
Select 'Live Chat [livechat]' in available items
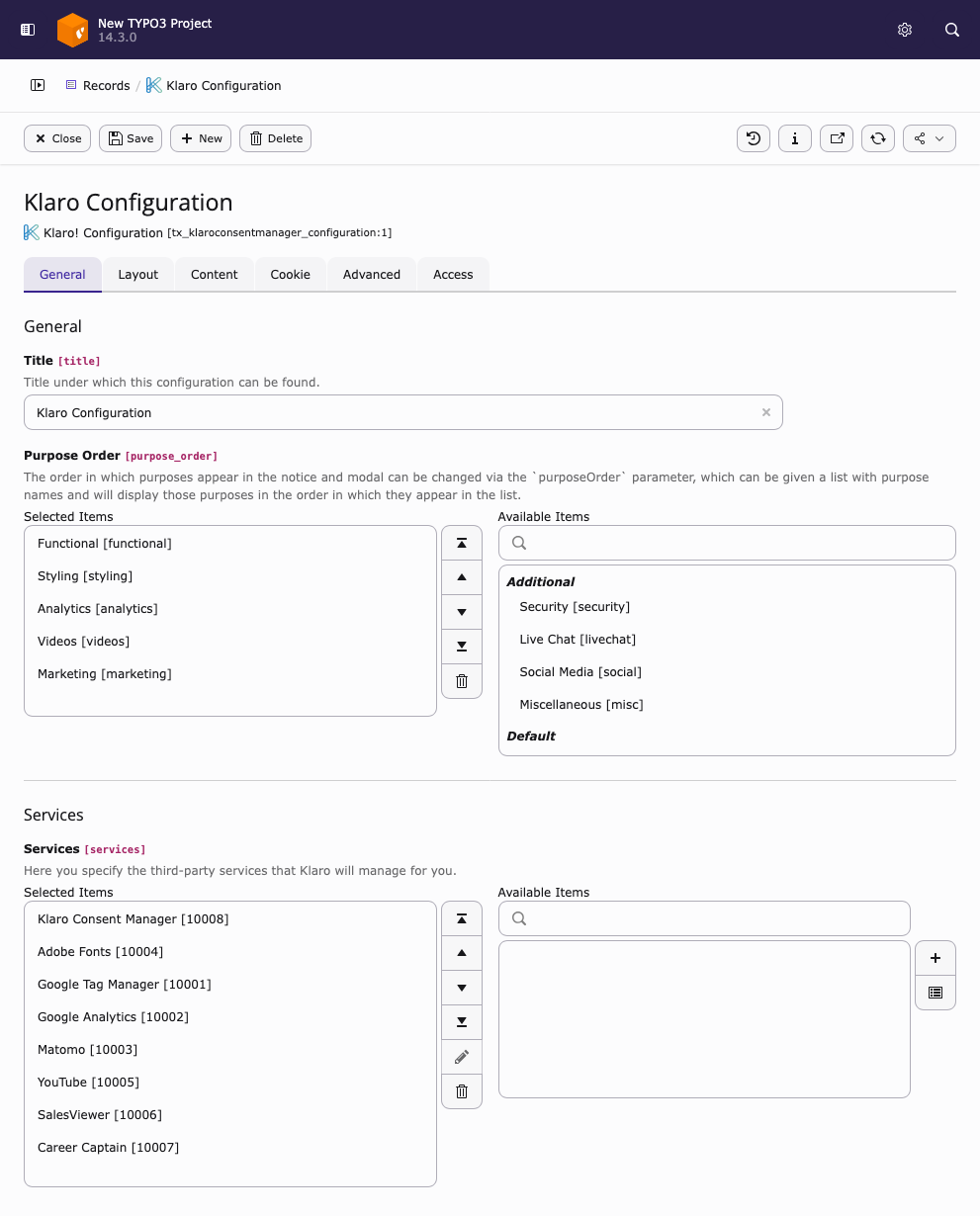(x=727, y=639)
